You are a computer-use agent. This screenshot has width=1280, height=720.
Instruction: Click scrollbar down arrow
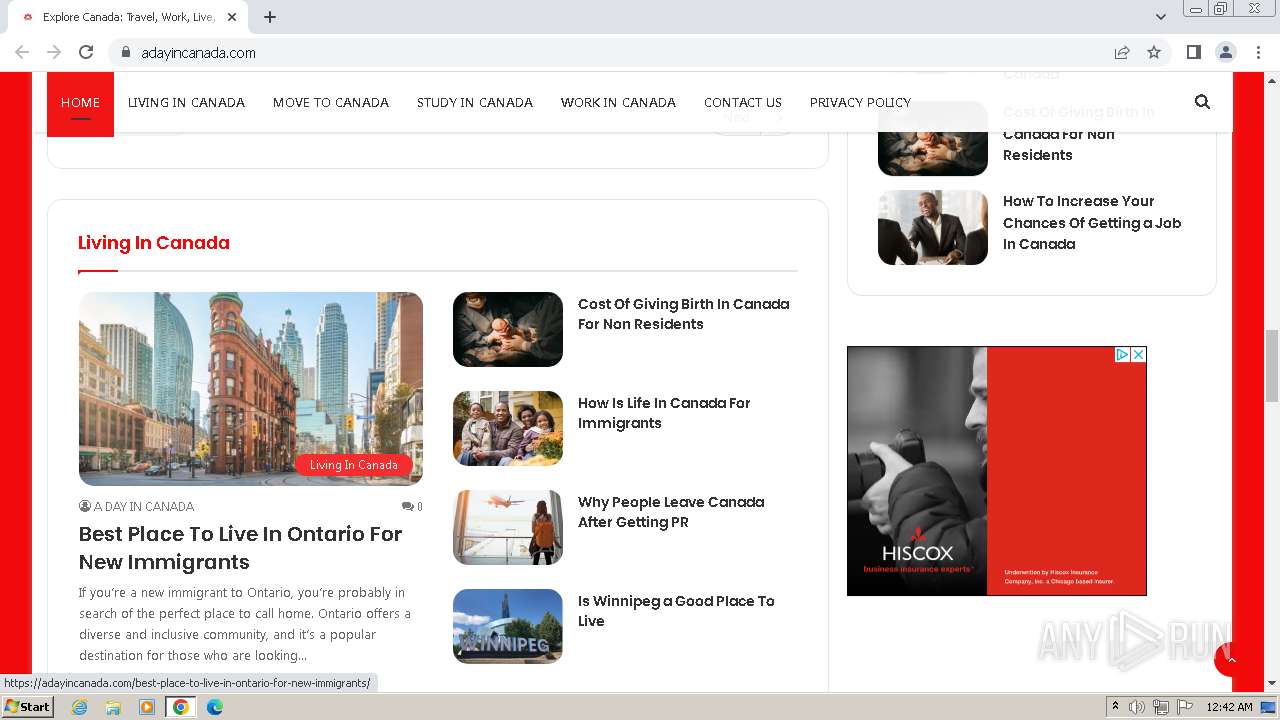(x=1272, y=684)
